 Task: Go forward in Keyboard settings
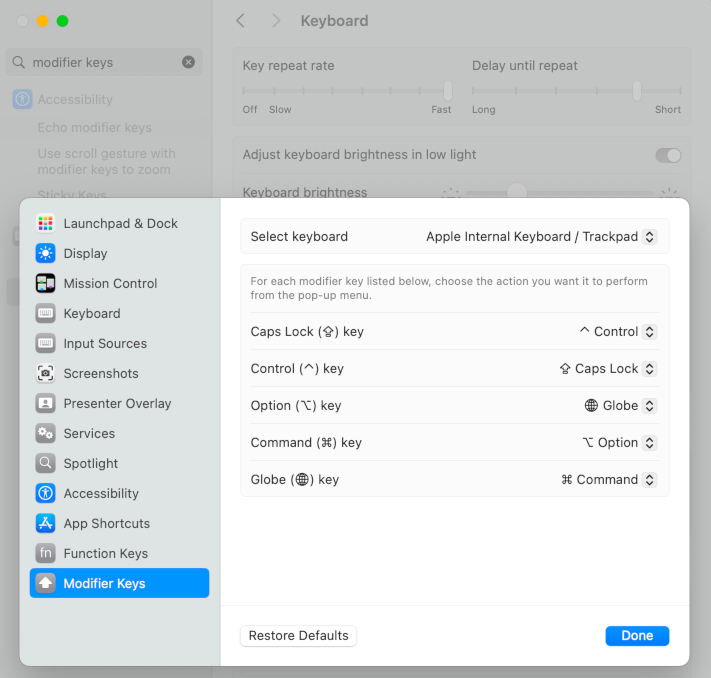point(276,21)
